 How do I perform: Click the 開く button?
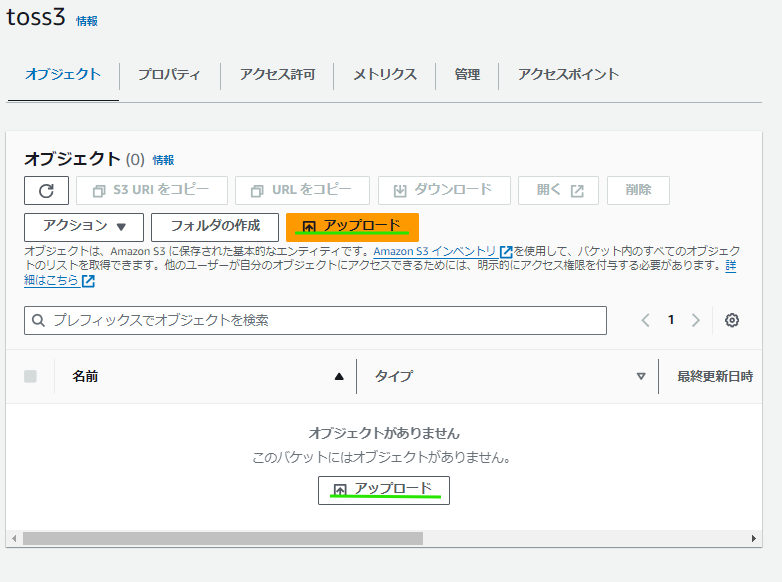[x=558, y=191]
